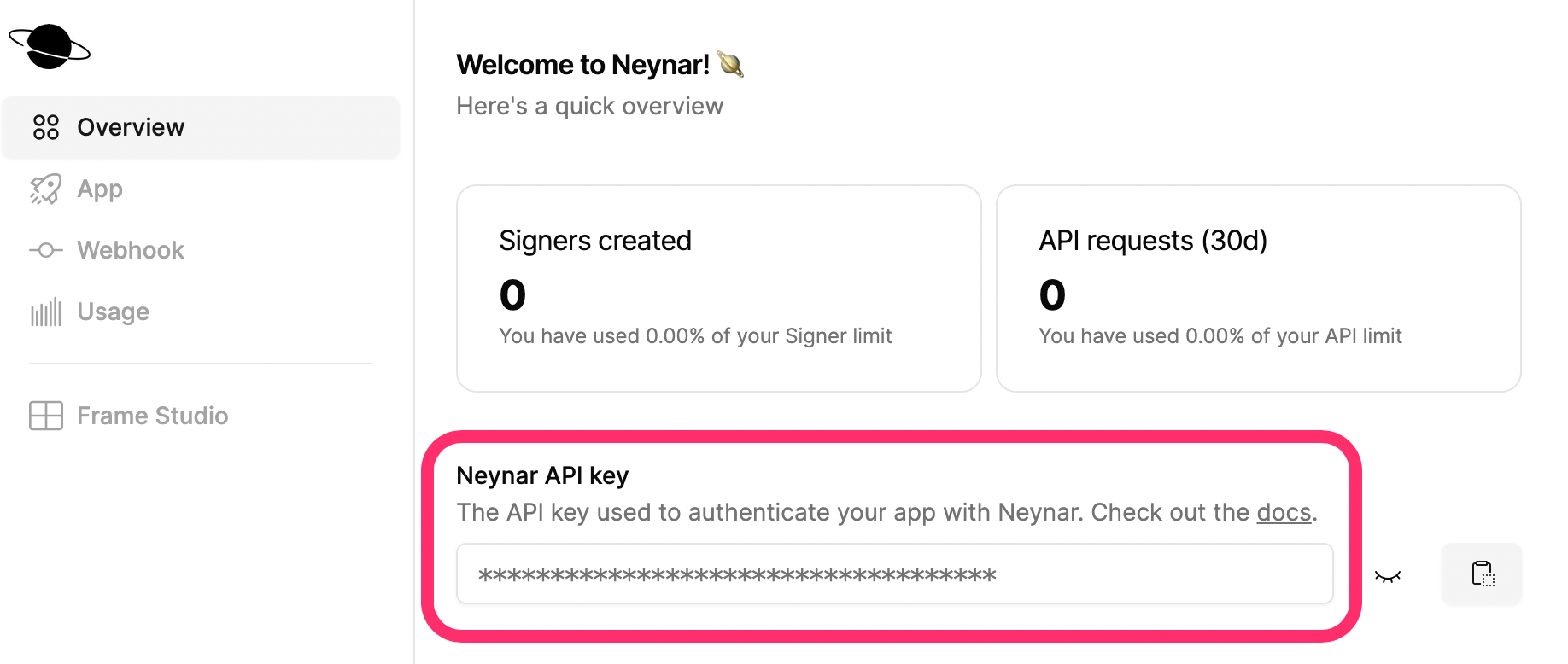This screenshot has height=664, width=1568.
Task: Click the Usage bar chart icon
Action: coord(46,312)
